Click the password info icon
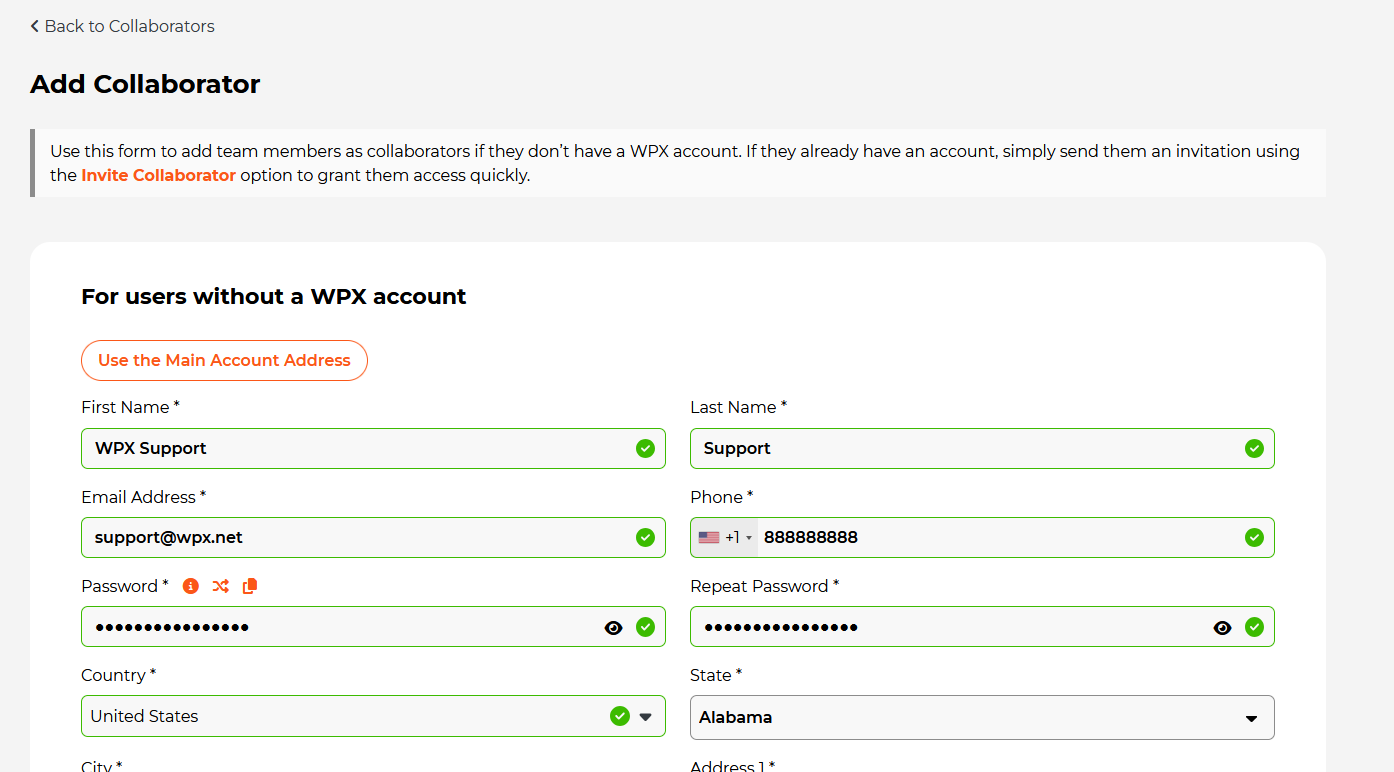Image resolution: width=1394 pixels, height=772 pixels. [x=190, y=586]
